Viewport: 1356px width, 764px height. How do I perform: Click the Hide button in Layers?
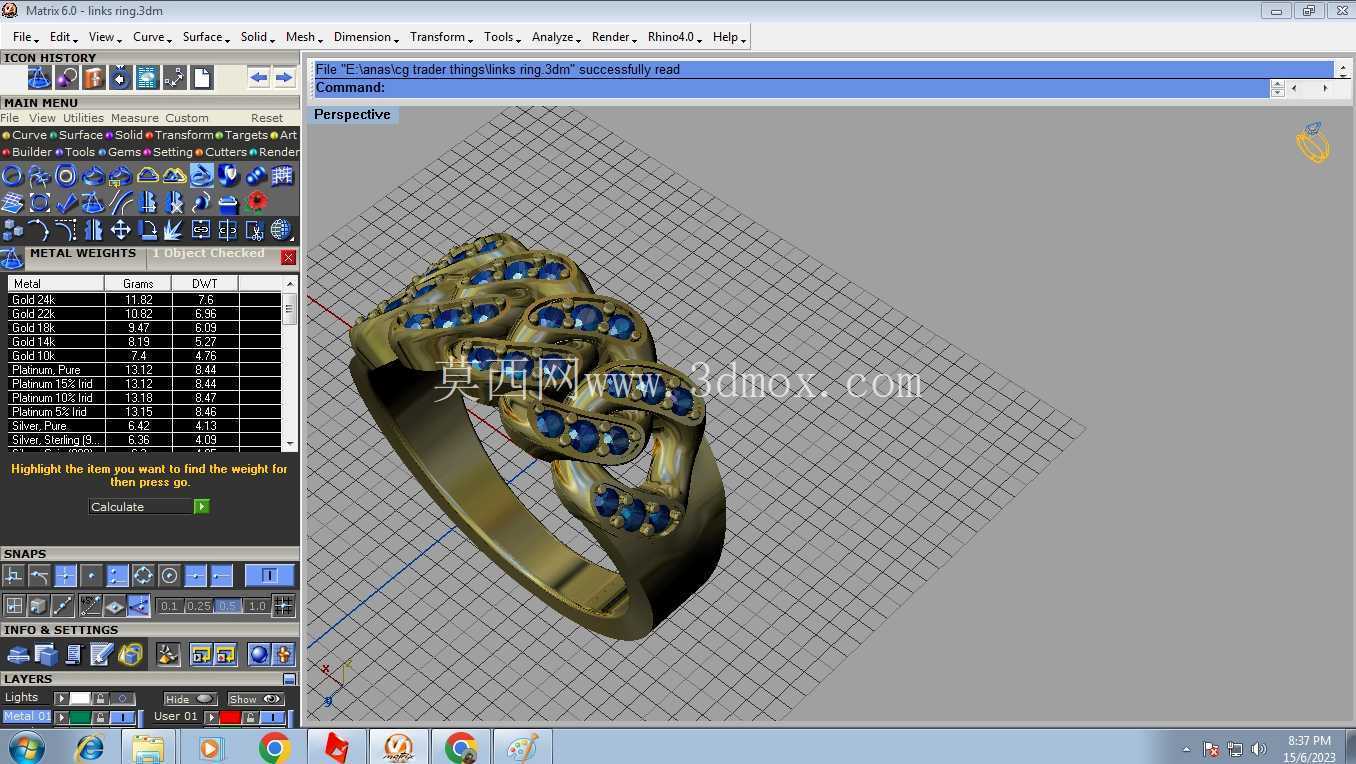[x=190, y=699]
